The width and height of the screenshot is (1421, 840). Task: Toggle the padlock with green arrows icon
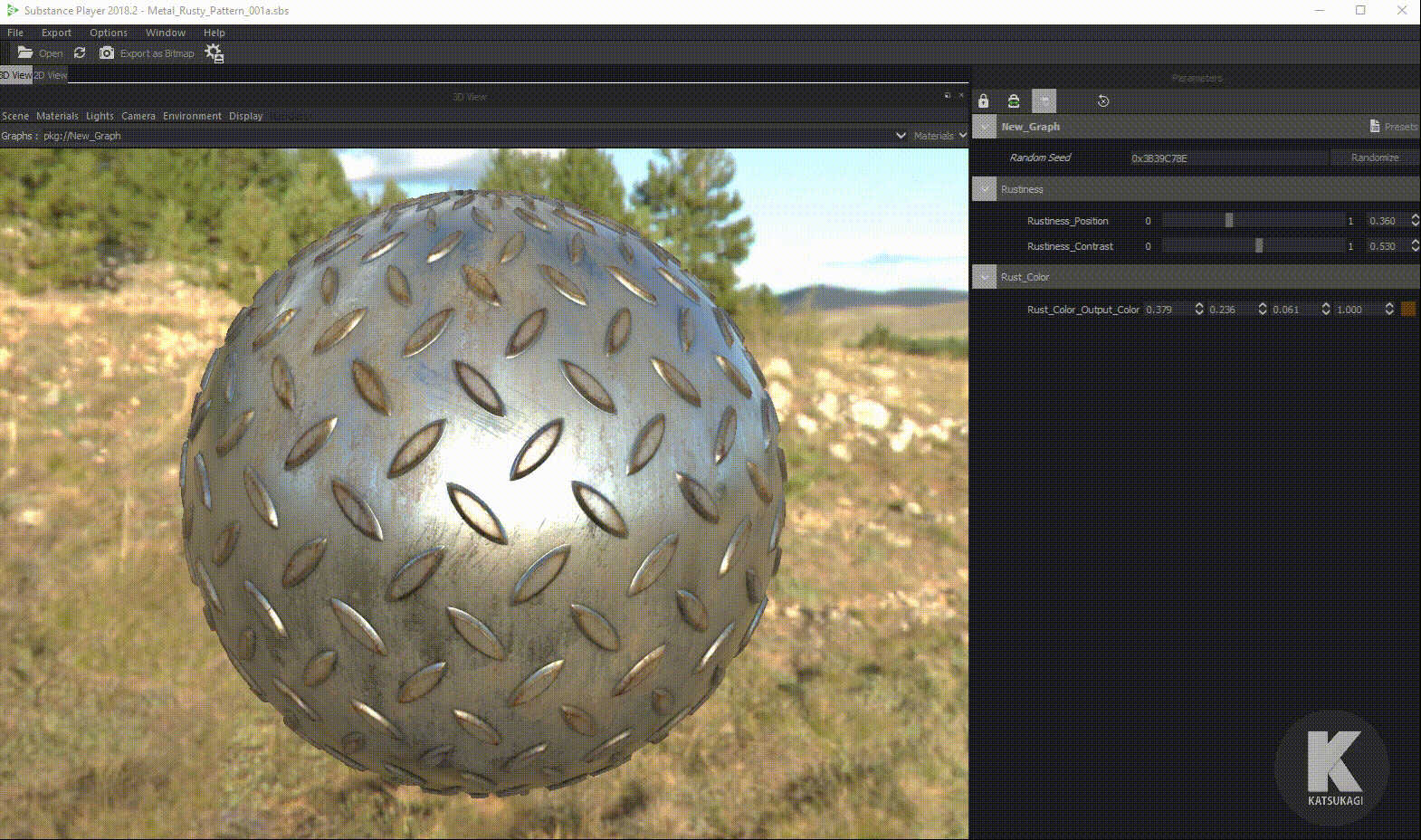tap(1014, 101)
